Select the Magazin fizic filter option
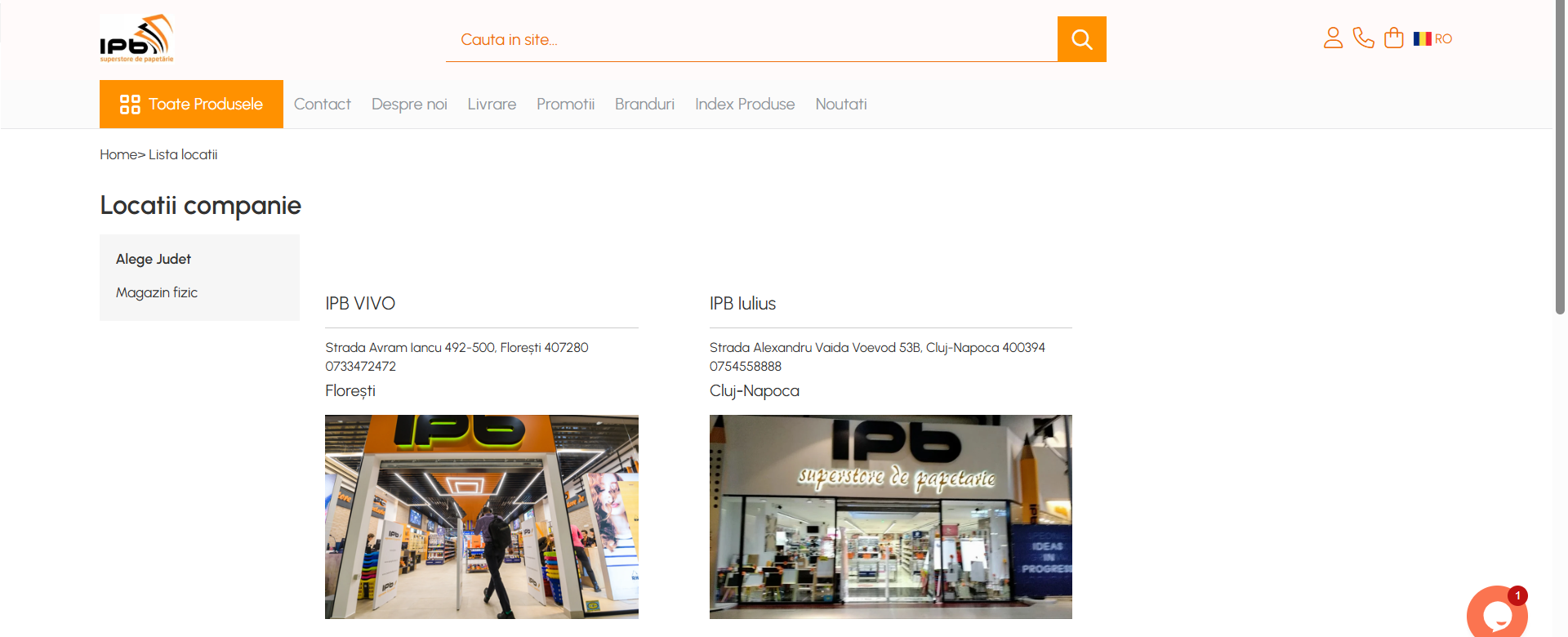This screenshot has height=637, width=1568. [157, 292]
